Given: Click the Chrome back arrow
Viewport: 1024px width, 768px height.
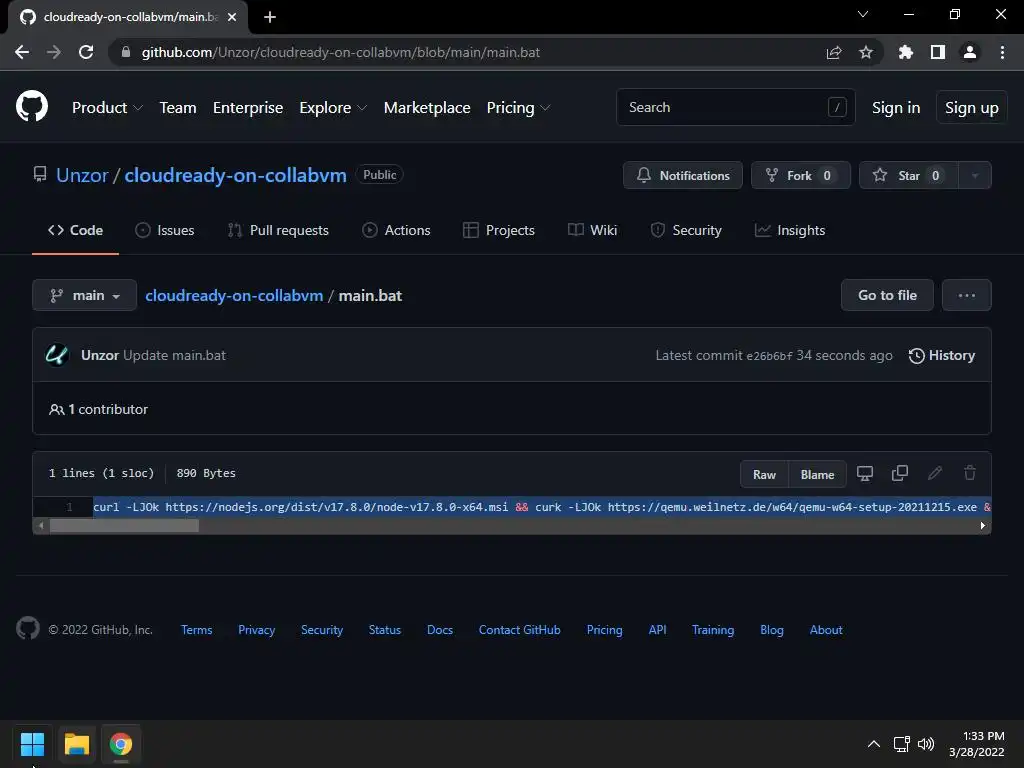Looking at the screenshot, I should 22,52.
